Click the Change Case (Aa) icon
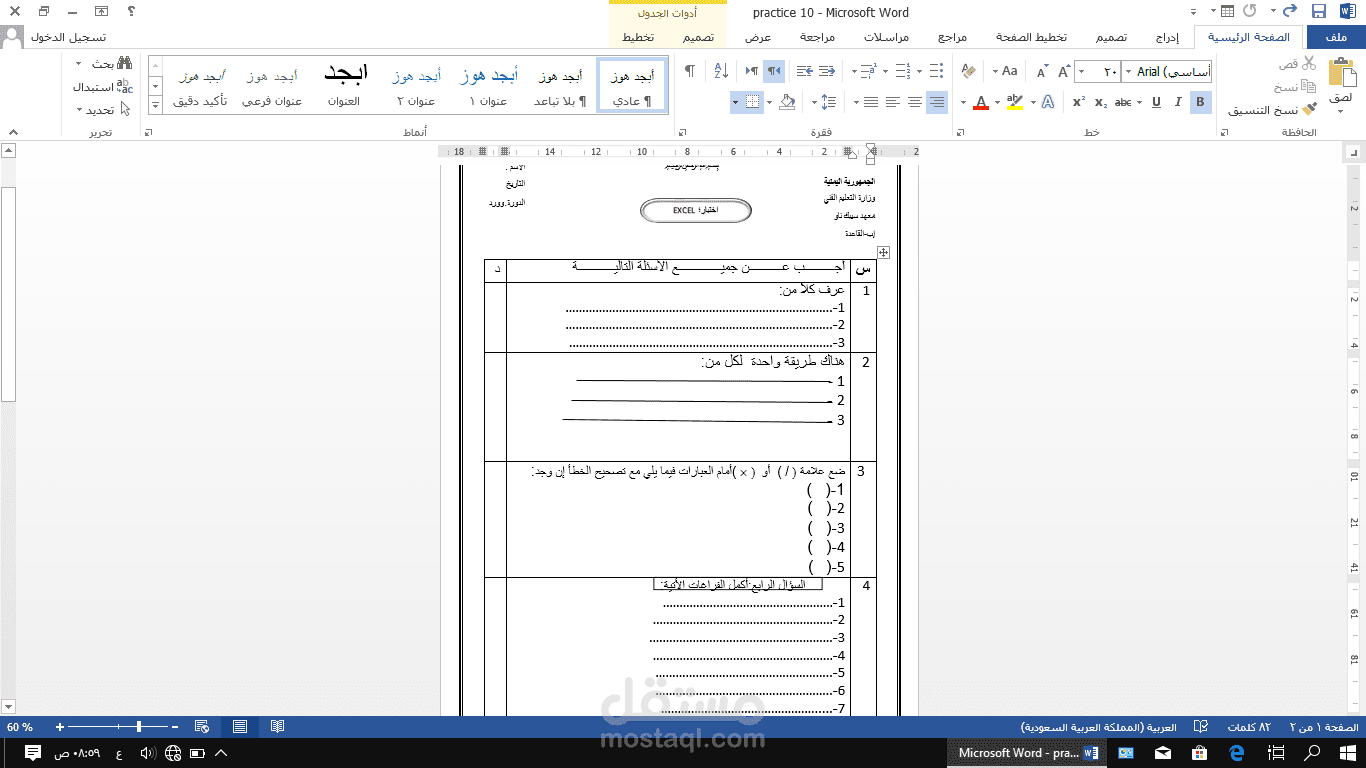The width and height of the screenshot is (1366, 768). click(x=1009, y=70)
